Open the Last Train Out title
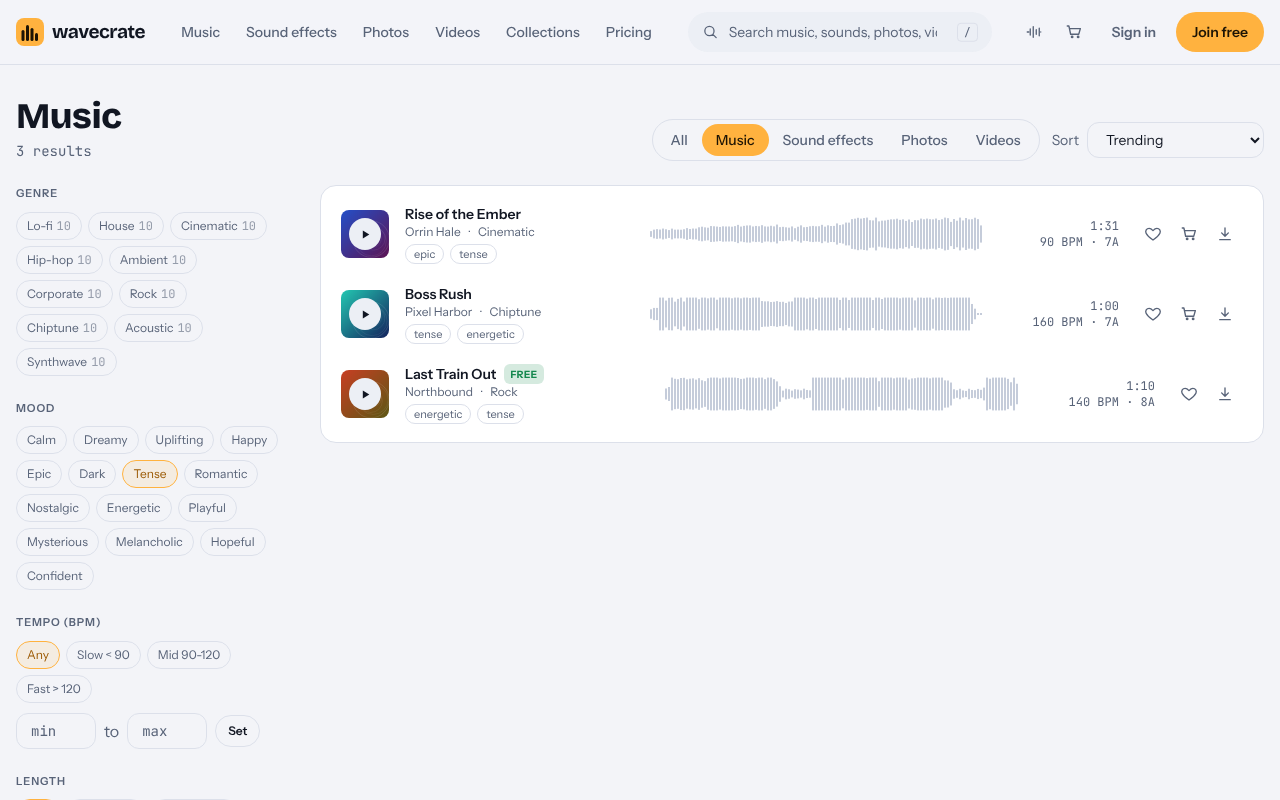1280x800 pixels. pyautogui.click(x=450, y=374)
